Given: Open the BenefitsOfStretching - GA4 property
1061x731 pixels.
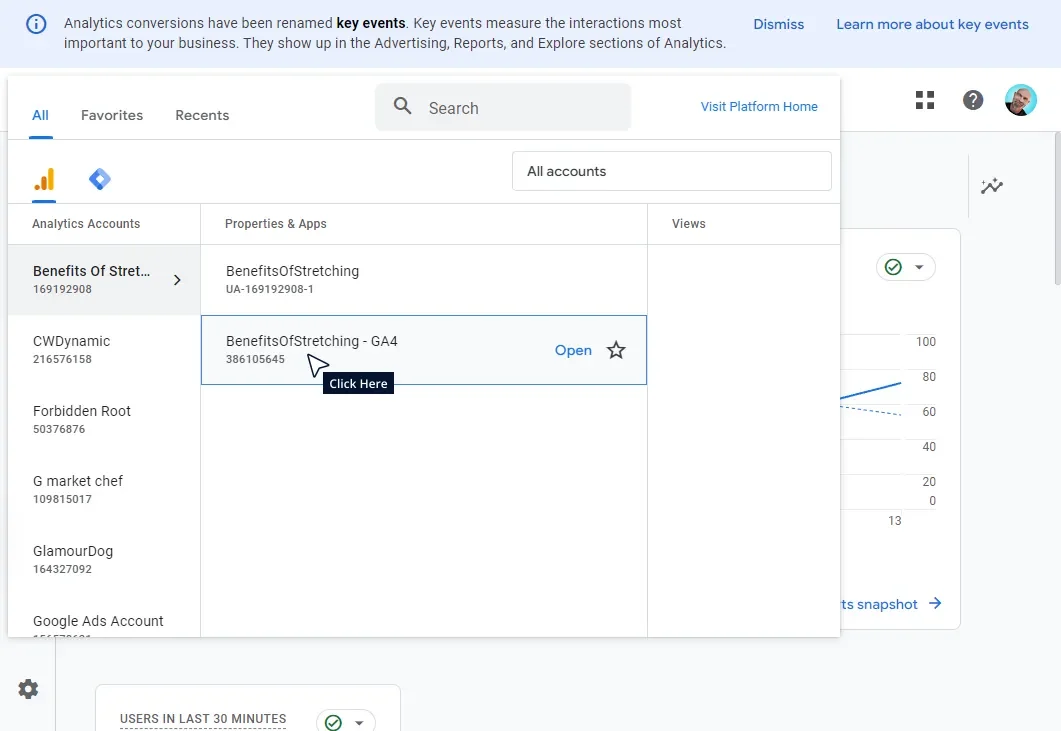Looking at the screenshot, I should tap(573, 350).
